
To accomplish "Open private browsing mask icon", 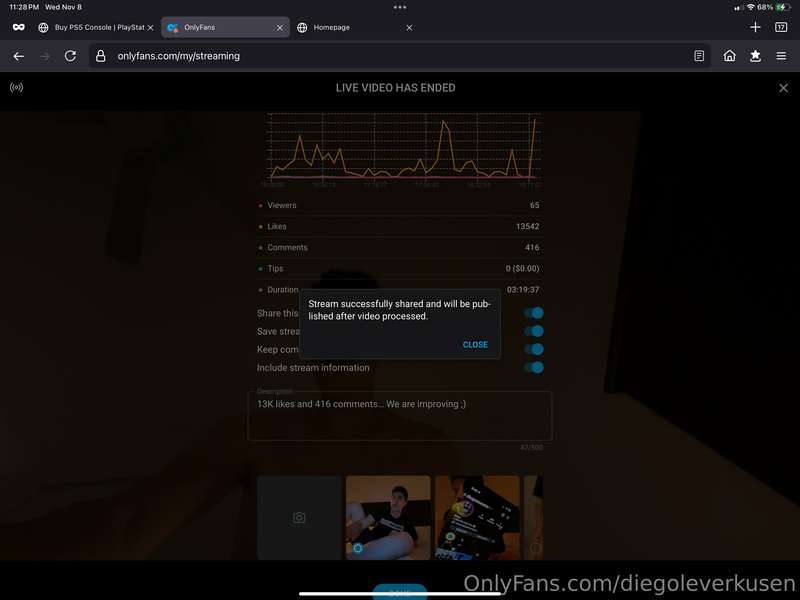I will [x=19, y=27].
